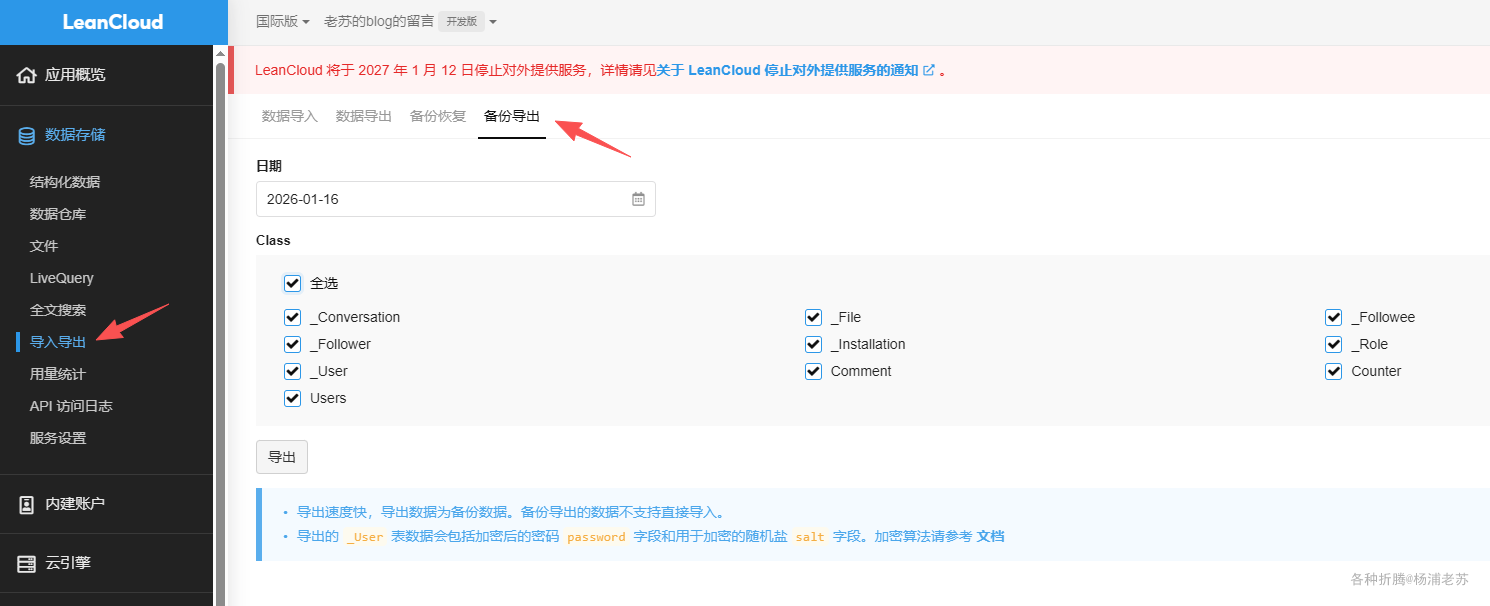Screen dimensions: 1490x606
Task: Open the 老苏的blog的留言 app dropdown
Action: coord(410,21)
